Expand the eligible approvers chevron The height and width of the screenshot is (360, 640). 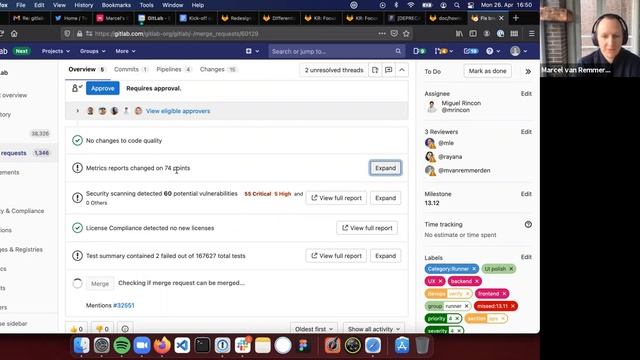tap(78, 111)
